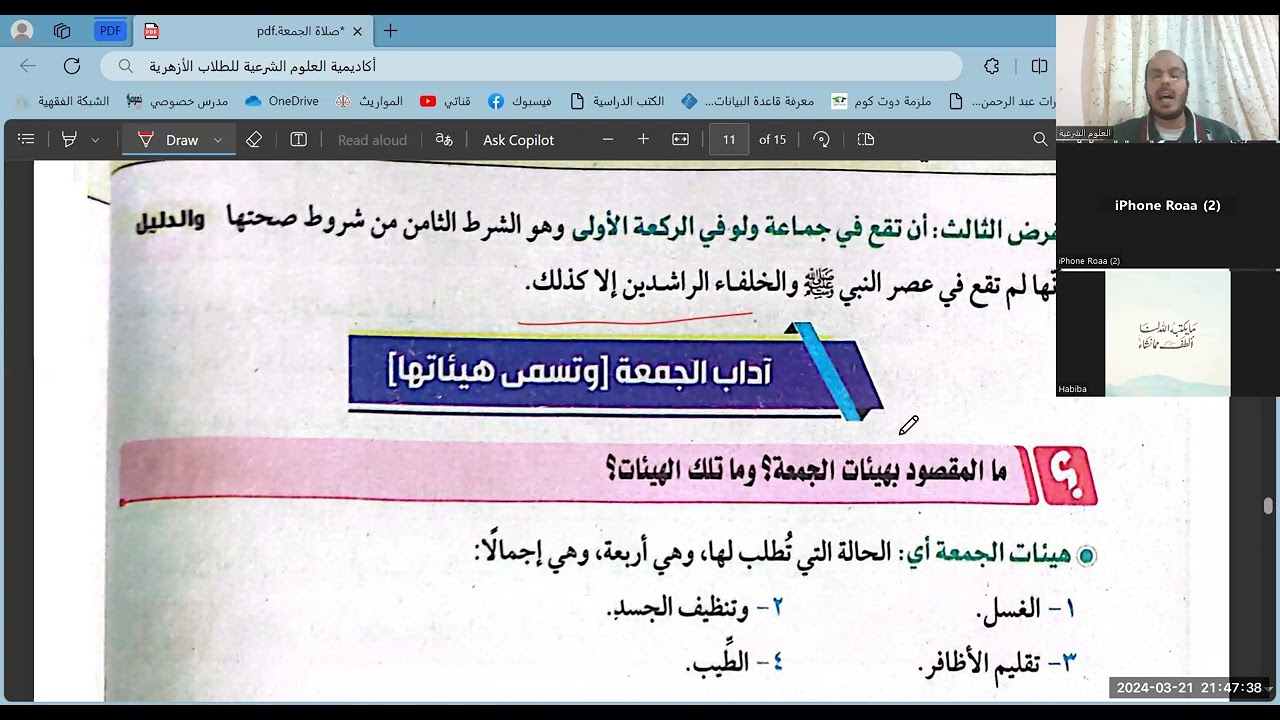Click list item ٤ - الطيب

click(735, 662)
